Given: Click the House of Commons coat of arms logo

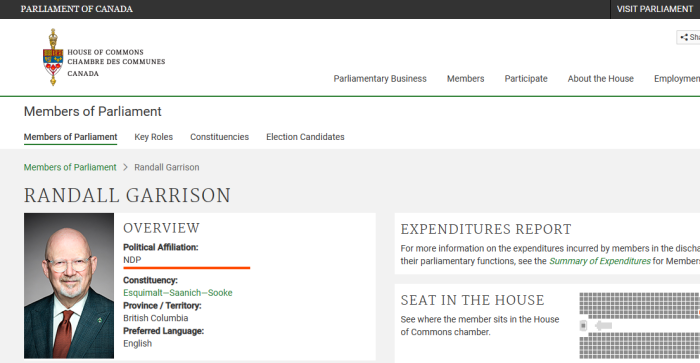Looking at the screenshot, I should pyautogui.click(x=53, y=57).
